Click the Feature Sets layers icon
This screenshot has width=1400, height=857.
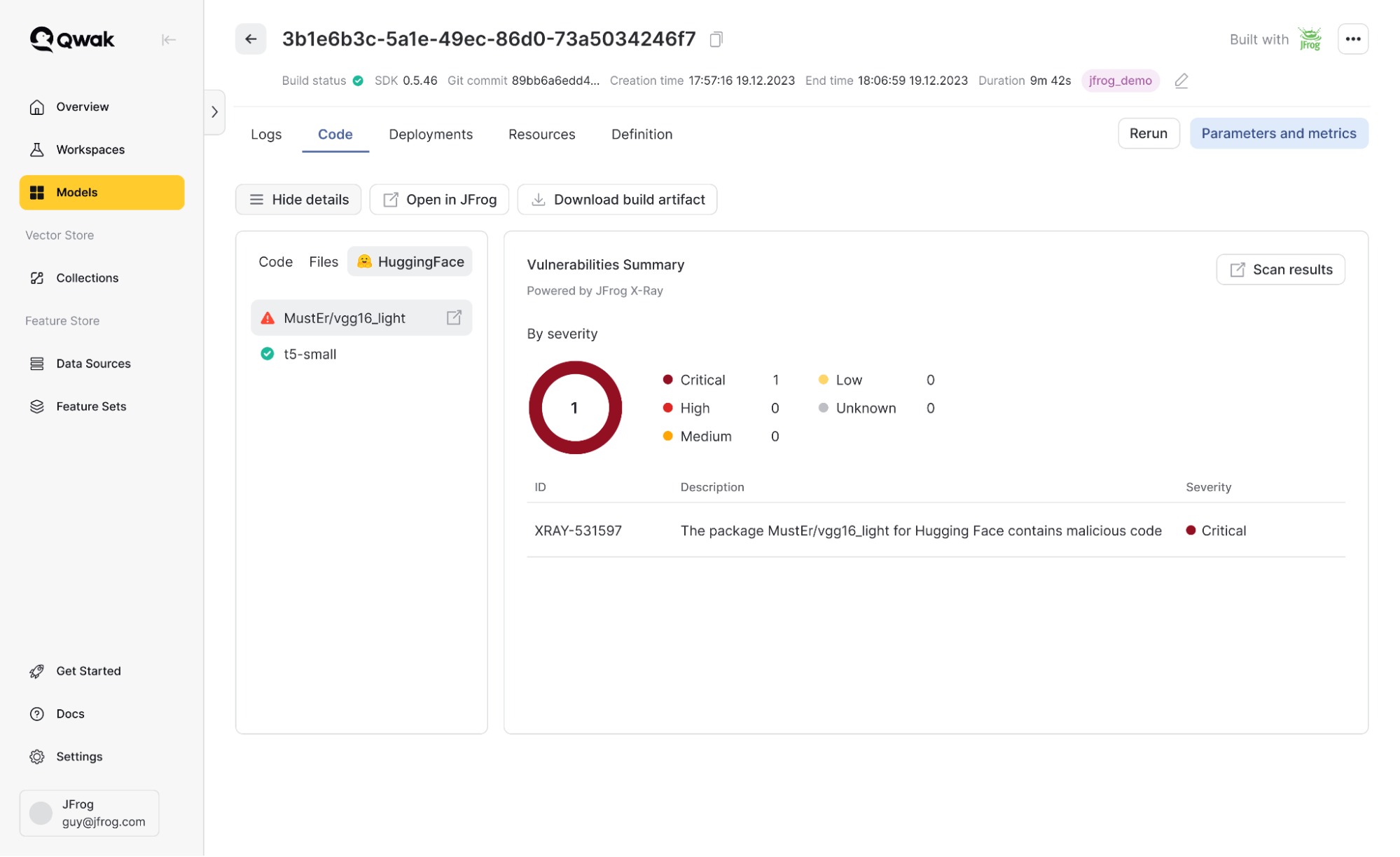pyautogui.click(x=37, y=406)
